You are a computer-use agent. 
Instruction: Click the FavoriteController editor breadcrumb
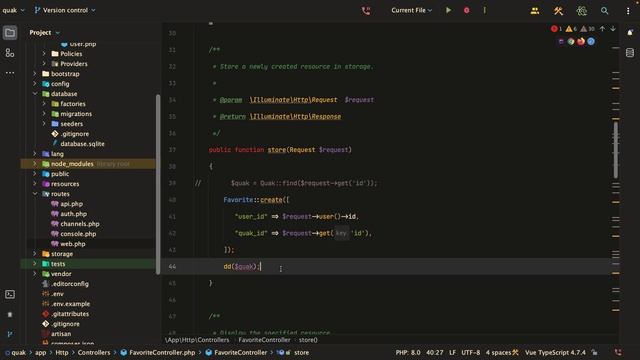point(264,340)
